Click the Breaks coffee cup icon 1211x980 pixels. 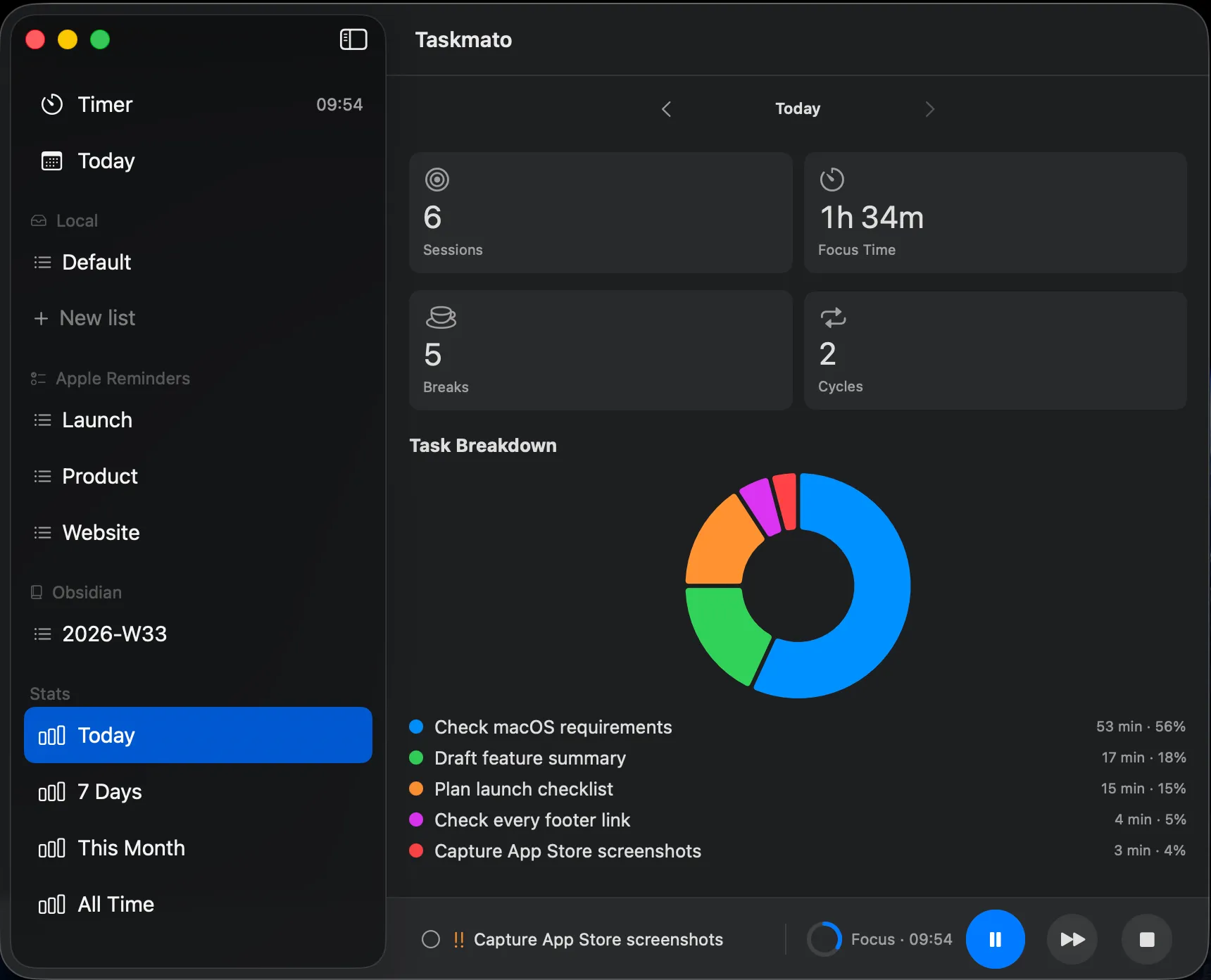click(441, 318)
